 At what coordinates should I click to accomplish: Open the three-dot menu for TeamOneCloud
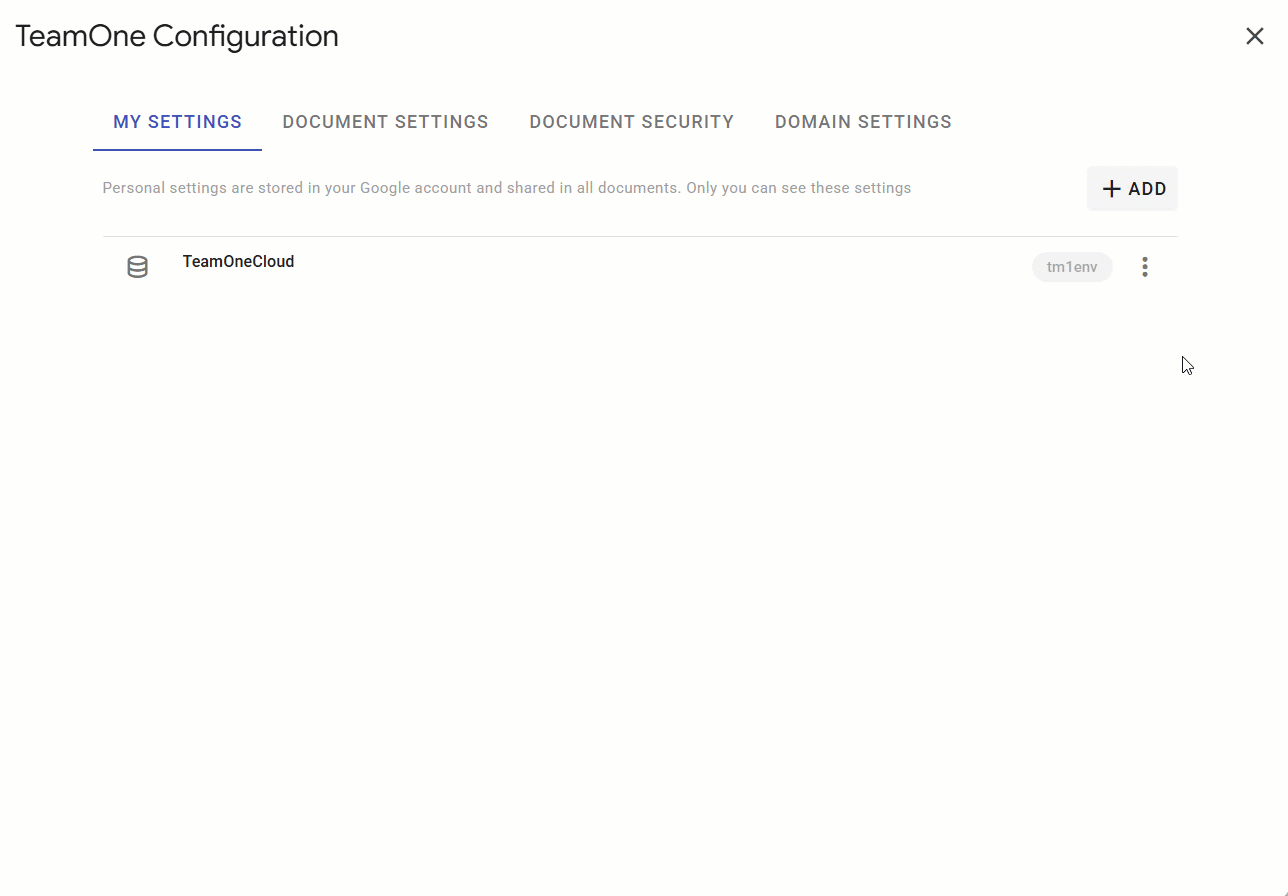(1145, 267)
